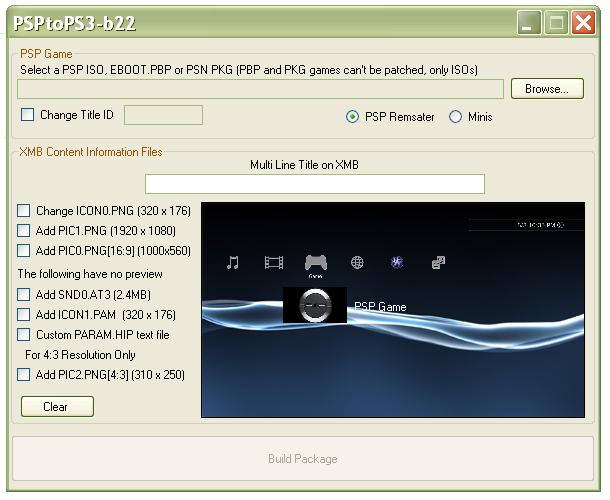
Task: Enable the Change Title ID checkbox
Action: tap(28, 115)
